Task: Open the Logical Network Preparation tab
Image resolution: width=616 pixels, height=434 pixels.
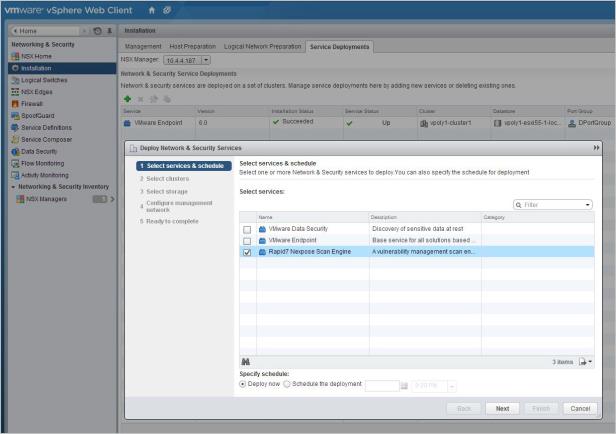Action: pyautogui.click(x=261, y=46)
